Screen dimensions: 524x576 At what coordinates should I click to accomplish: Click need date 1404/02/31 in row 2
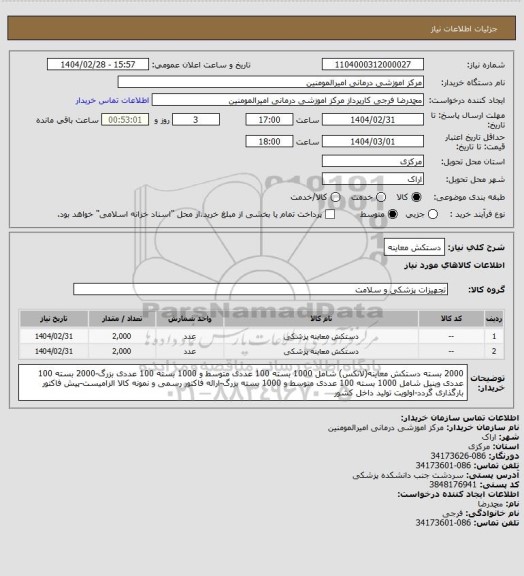pyautogui.click(x=54, y=351)
